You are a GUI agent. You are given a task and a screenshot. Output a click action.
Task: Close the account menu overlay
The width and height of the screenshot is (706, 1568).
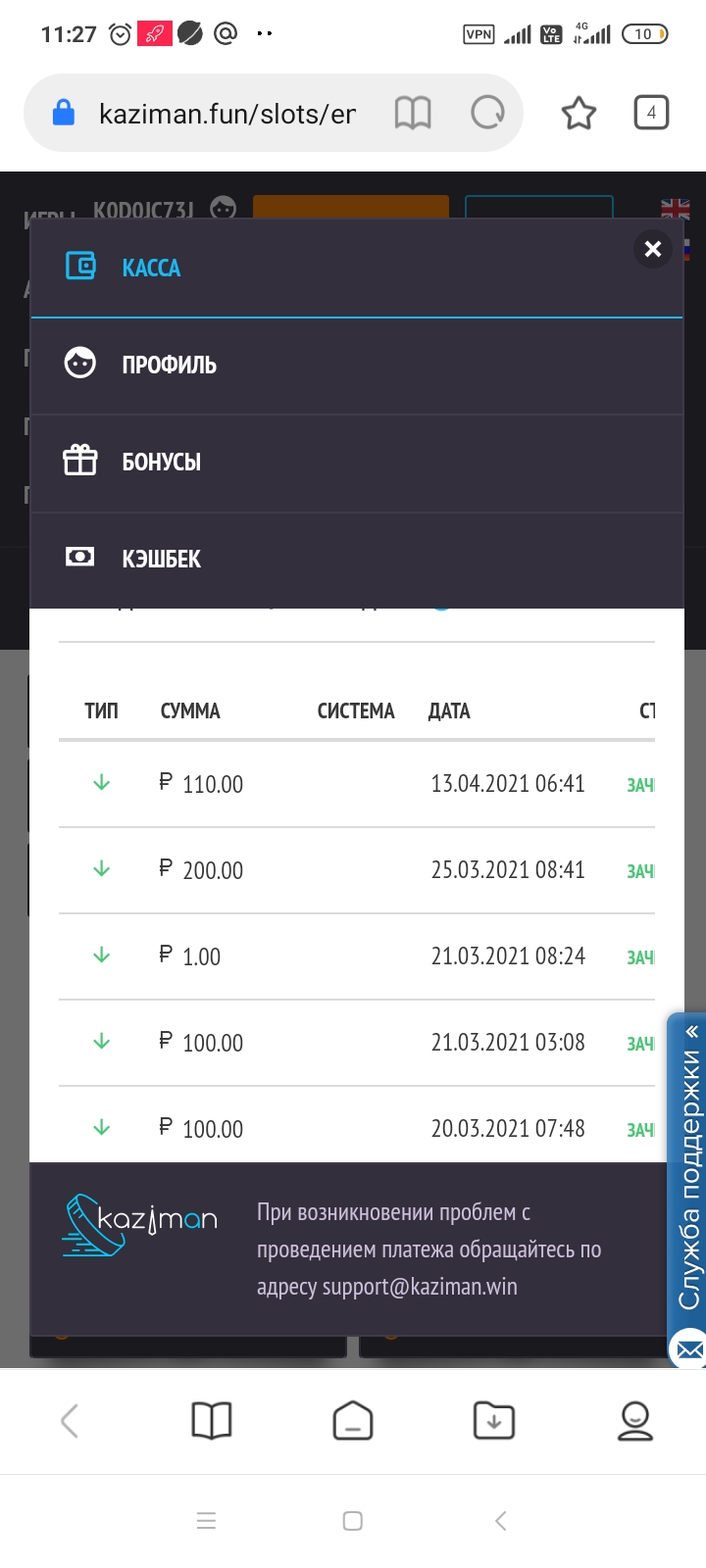653,249
